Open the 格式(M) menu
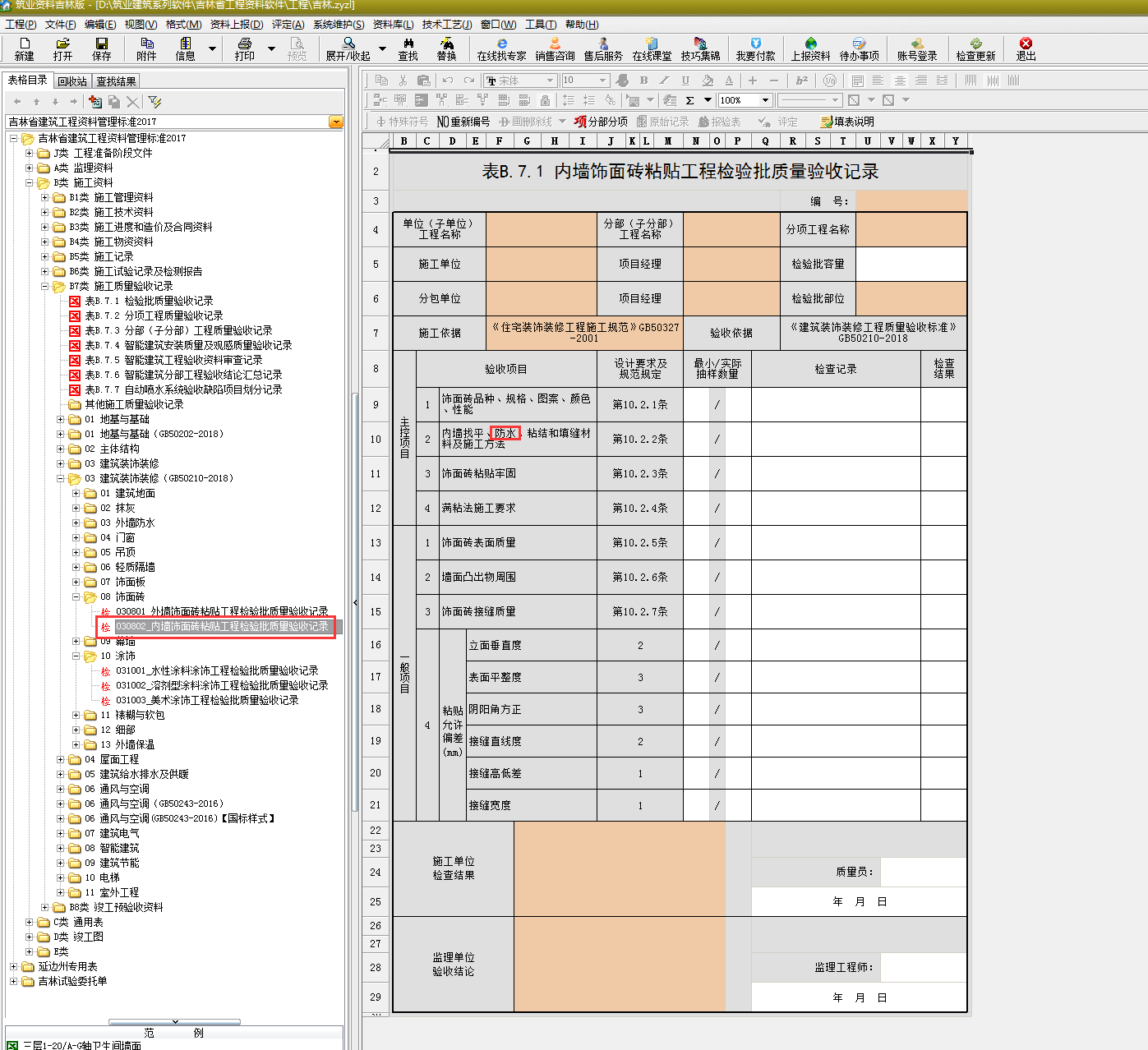The height and width of the screenshot is (1050, 1148). point(183,25)
